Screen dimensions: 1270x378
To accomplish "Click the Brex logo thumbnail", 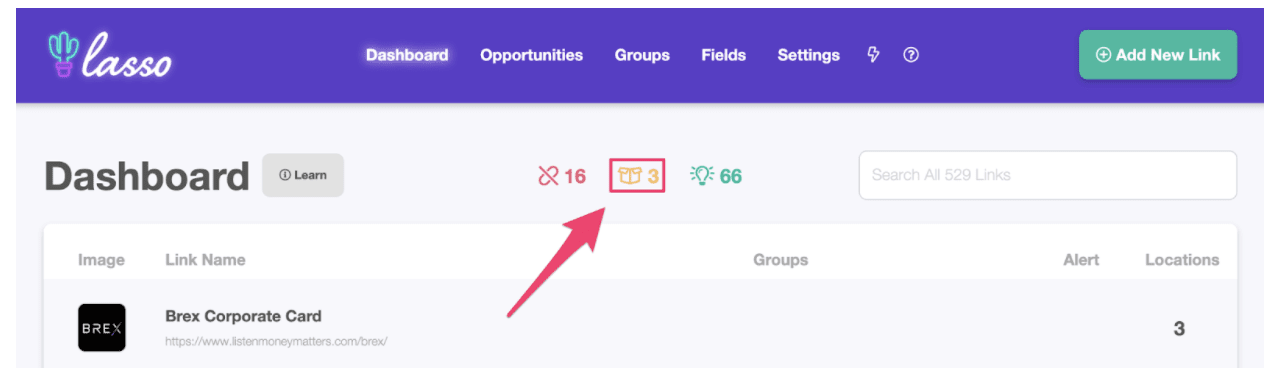I will (x=102, y=327).
